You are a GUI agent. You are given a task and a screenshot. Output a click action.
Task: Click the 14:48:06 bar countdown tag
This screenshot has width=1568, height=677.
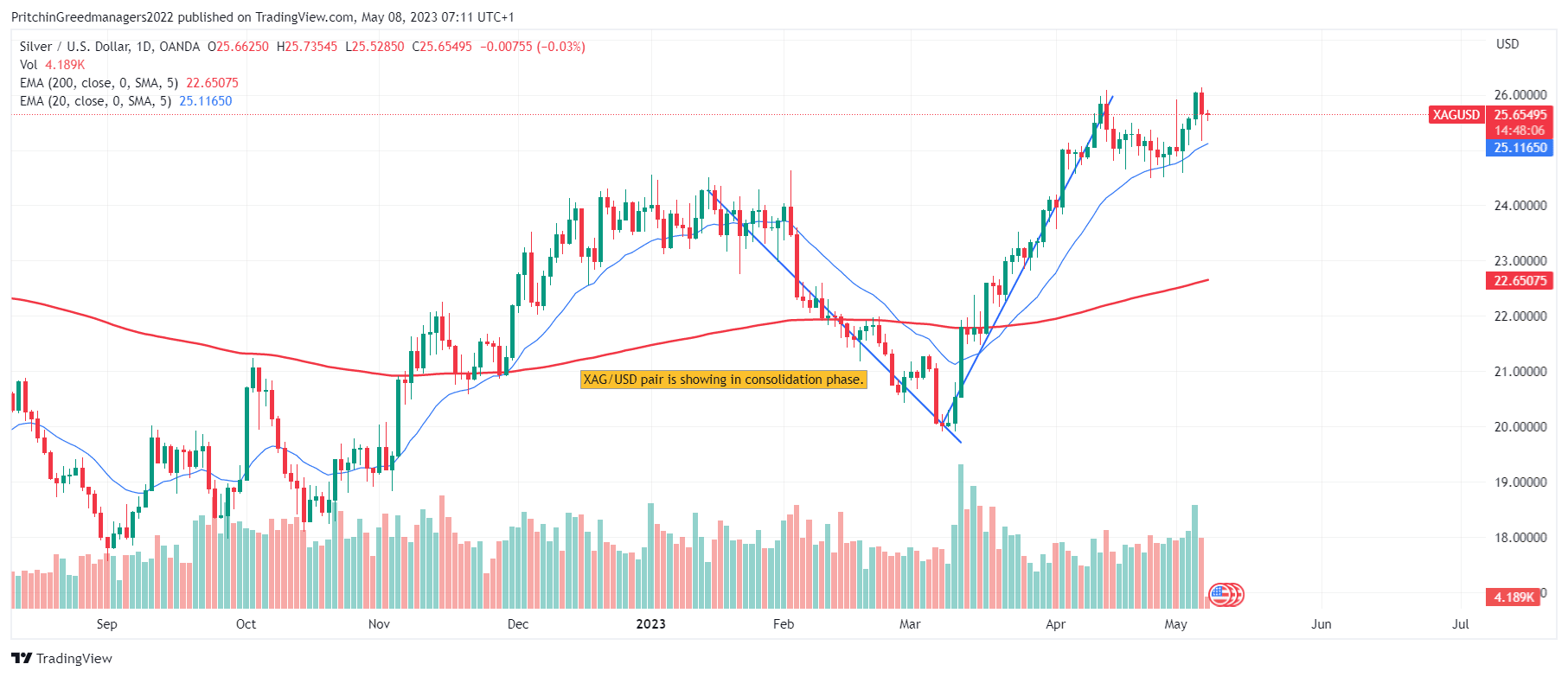[1520, 131]
